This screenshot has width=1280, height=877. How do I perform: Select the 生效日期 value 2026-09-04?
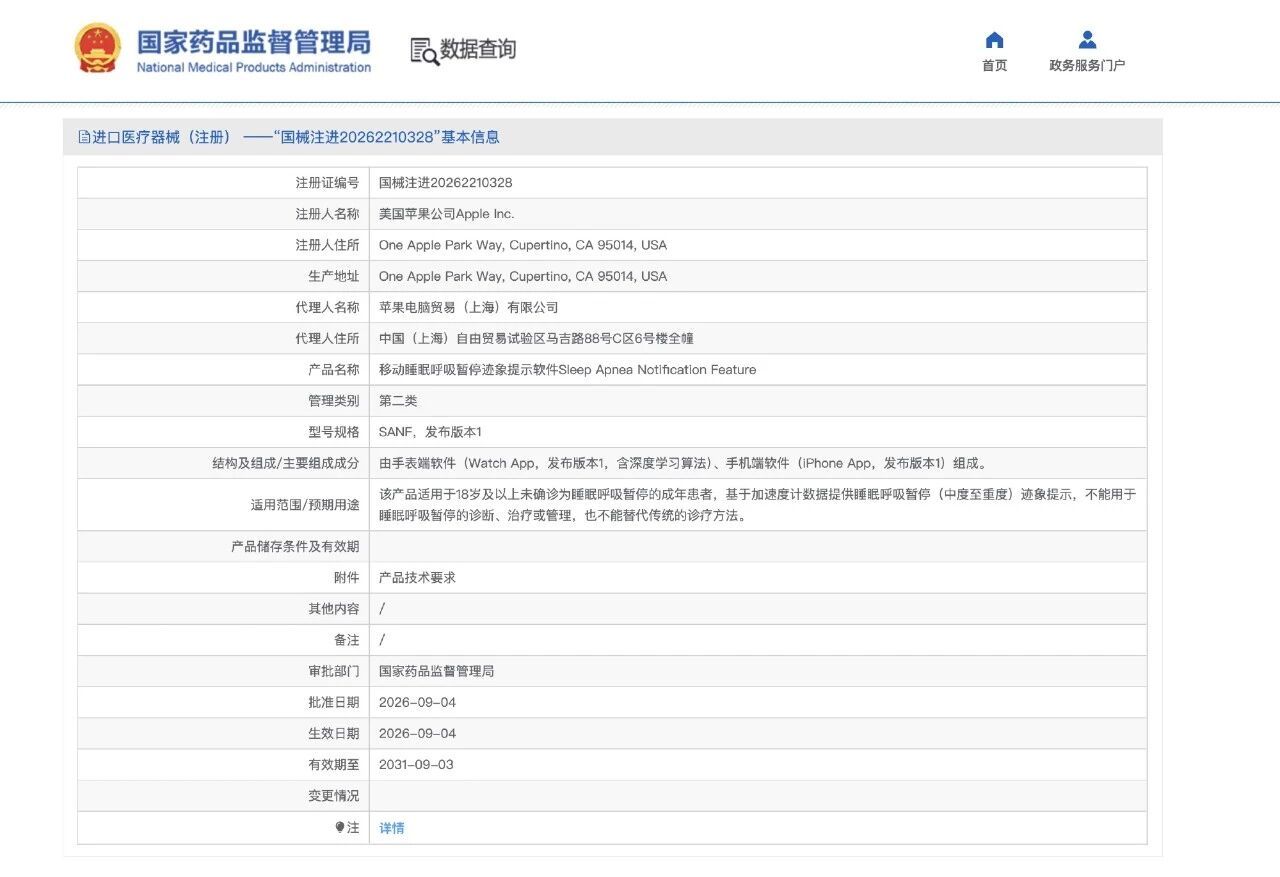pos(417,733)
